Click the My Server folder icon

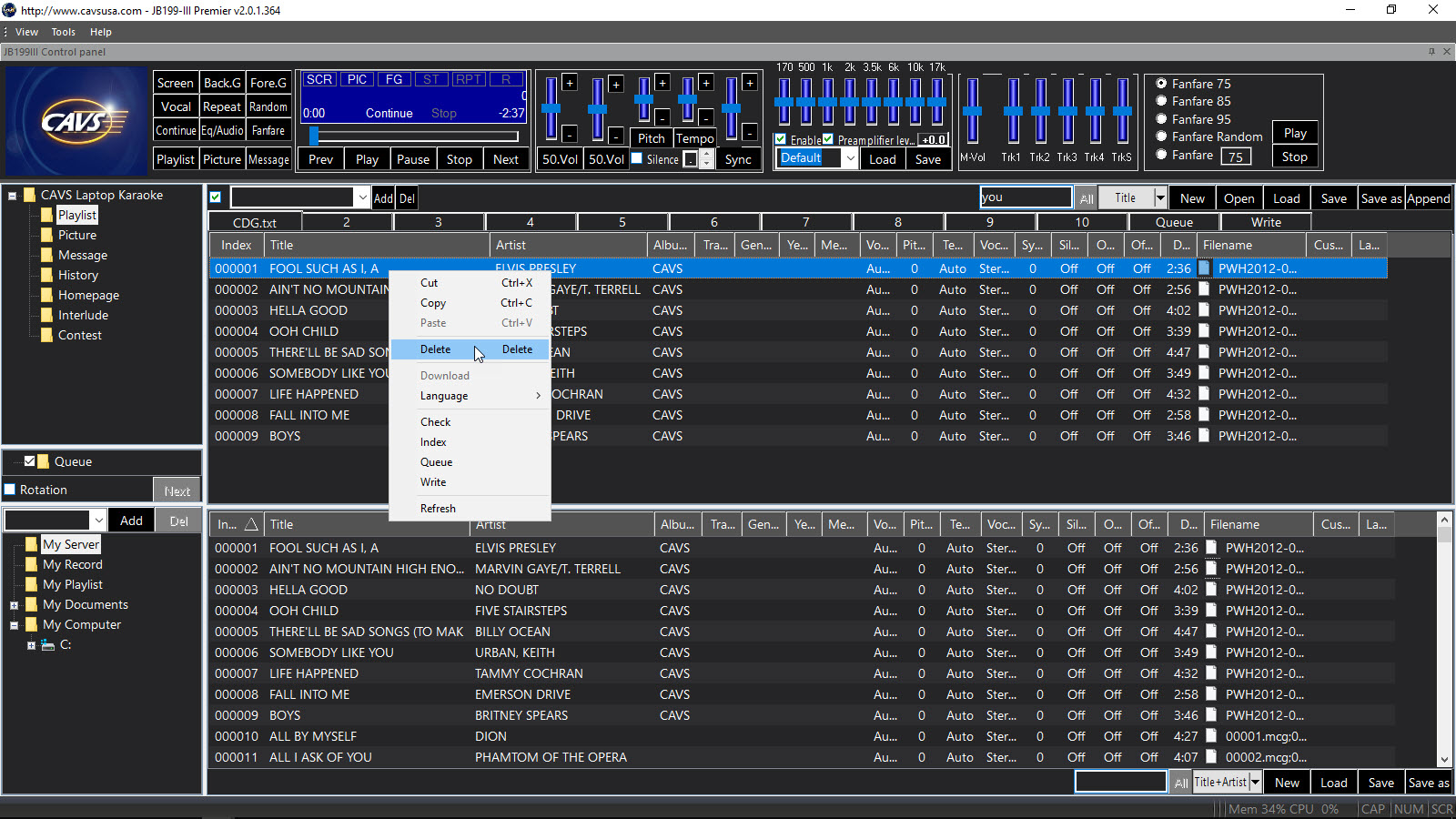pos(32,544)
